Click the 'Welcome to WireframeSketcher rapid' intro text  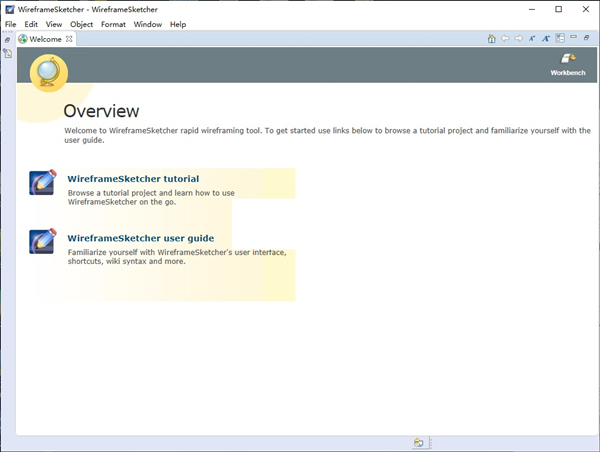click(328, 135)
